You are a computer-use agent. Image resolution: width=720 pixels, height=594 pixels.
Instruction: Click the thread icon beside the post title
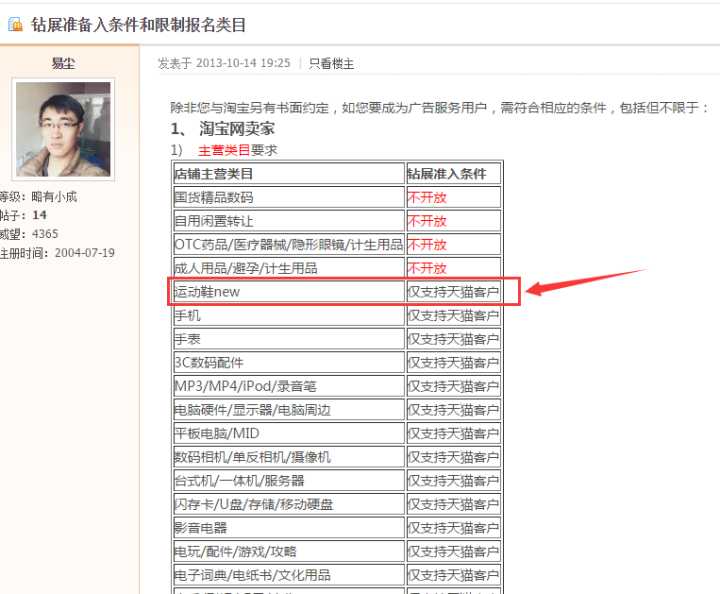[15, 25]
